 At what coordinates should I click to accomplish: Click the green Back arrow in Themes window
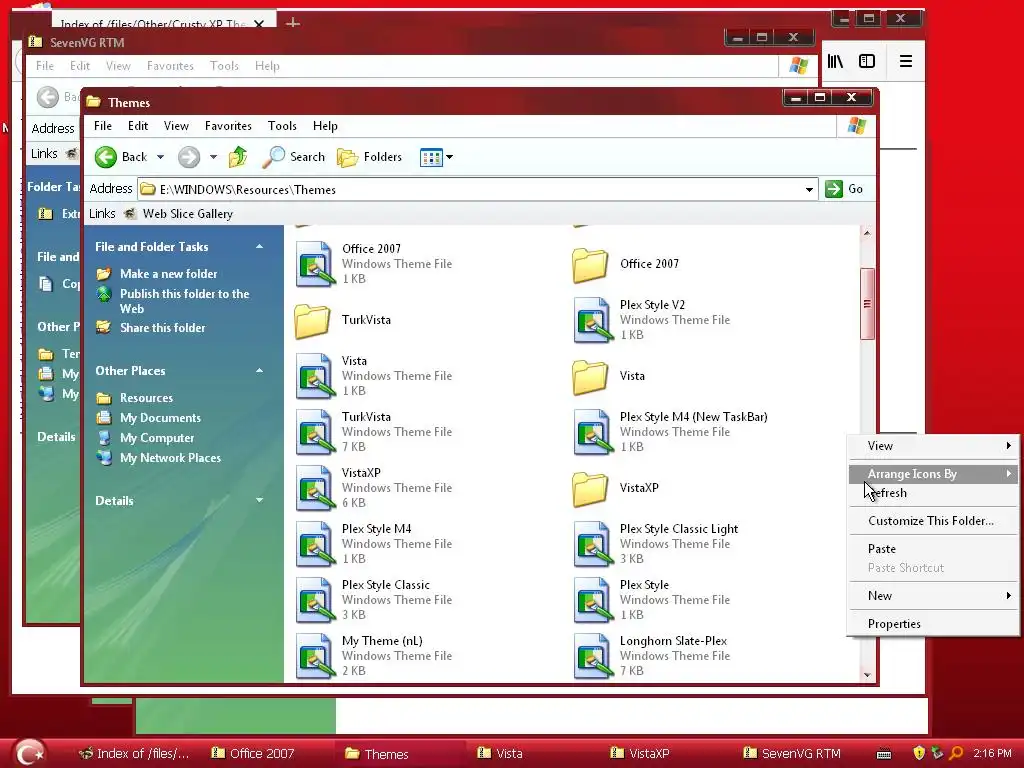[106, 157]
